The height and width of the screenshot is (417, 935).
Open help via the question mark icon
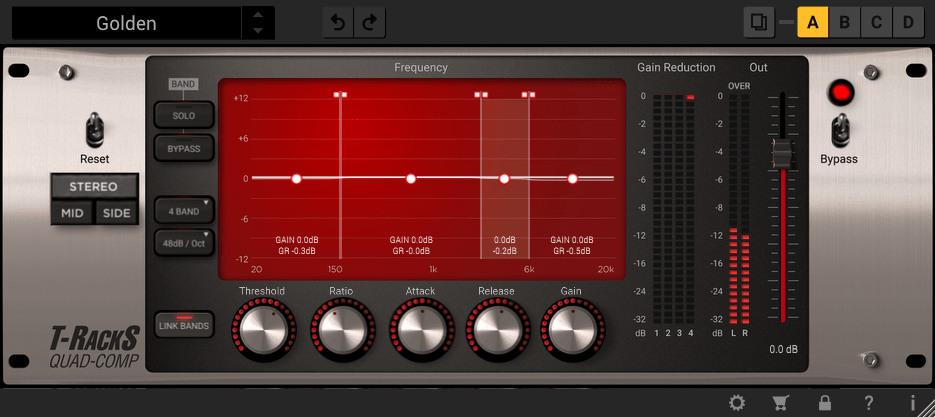click(868, 403)
